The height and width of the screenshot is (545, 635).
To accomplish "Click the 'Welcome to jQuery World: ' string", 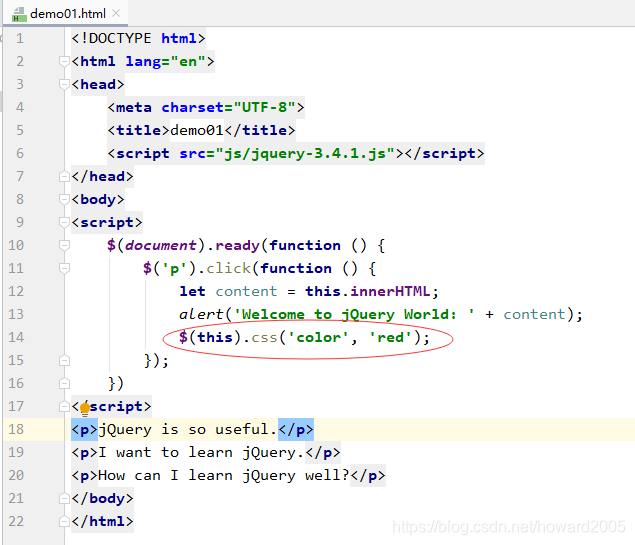I will 354,314.
